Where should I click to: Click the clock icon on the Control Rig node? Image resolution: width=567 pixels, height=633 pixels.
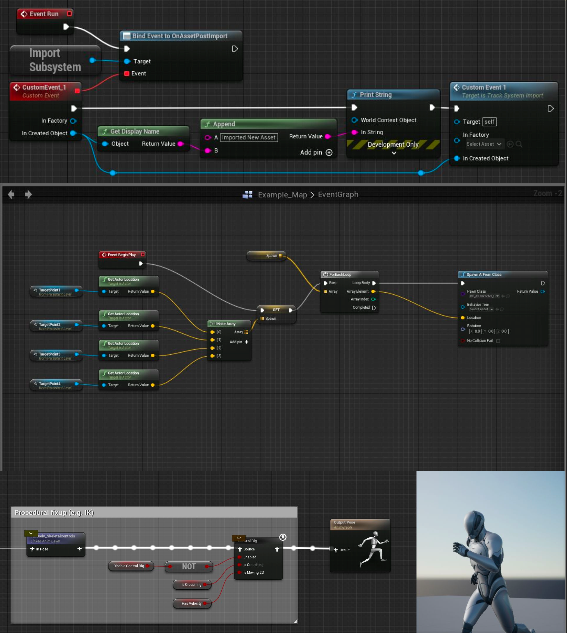coord(283,537)
